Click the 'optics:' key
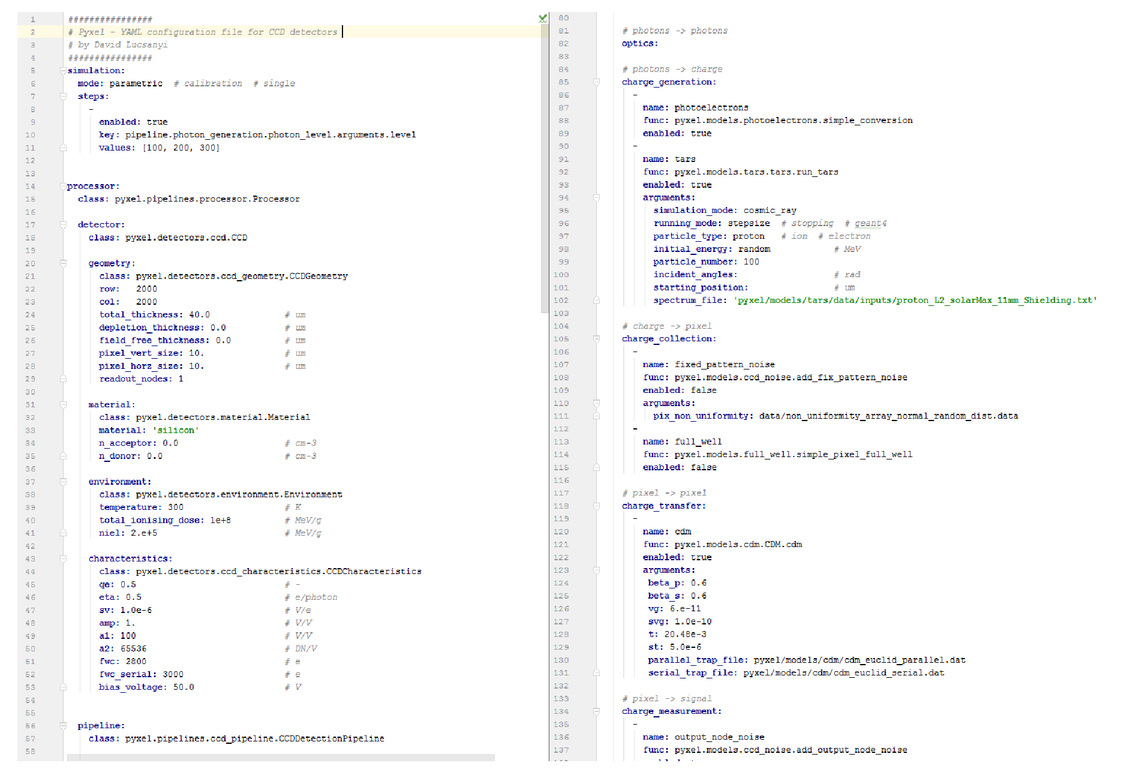The width and height of the screenshot is (1127, 772). (x=640, y=44)
